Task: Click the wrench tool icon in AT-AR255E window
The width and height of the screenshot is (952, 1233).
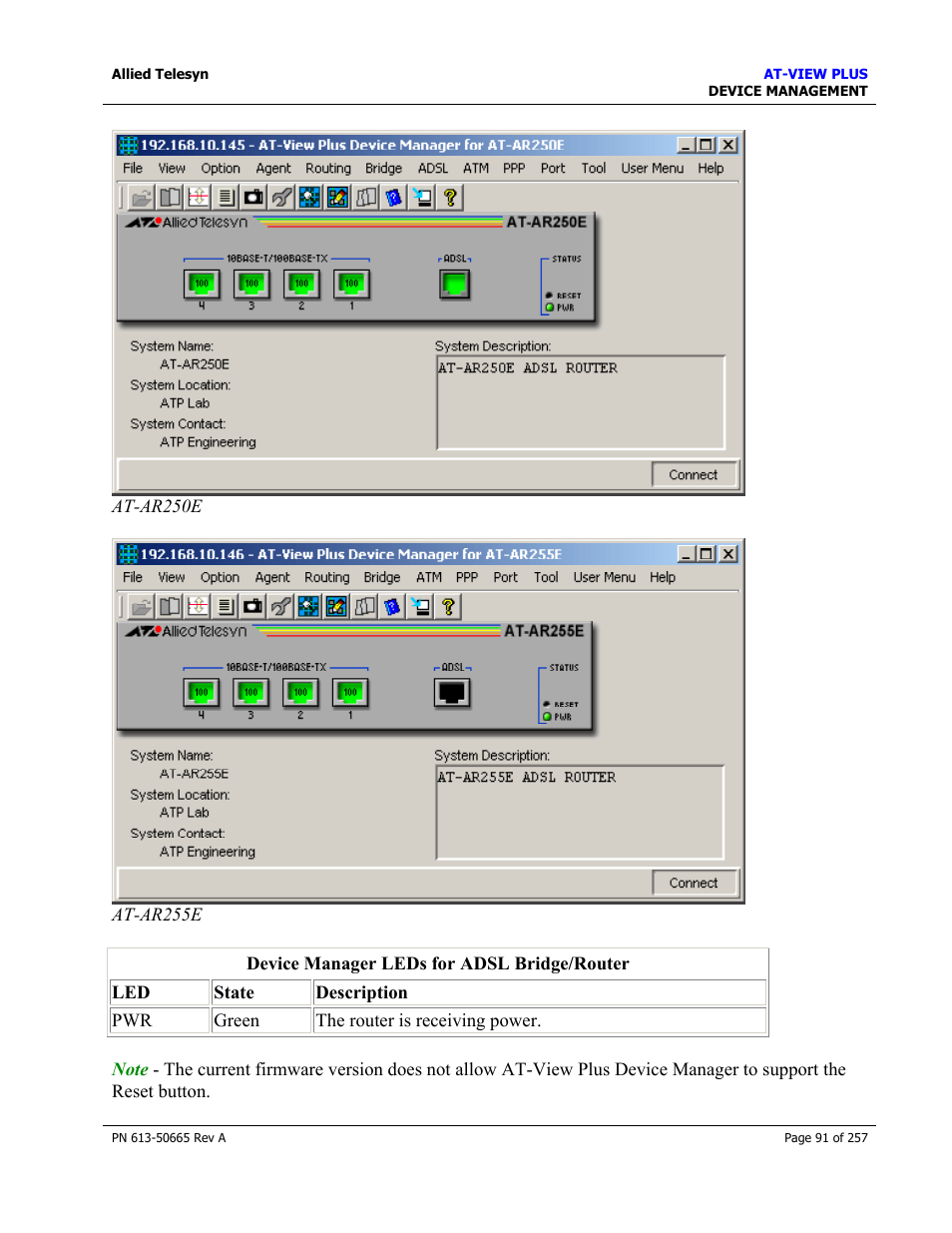Action: click(x=280, y=606)
